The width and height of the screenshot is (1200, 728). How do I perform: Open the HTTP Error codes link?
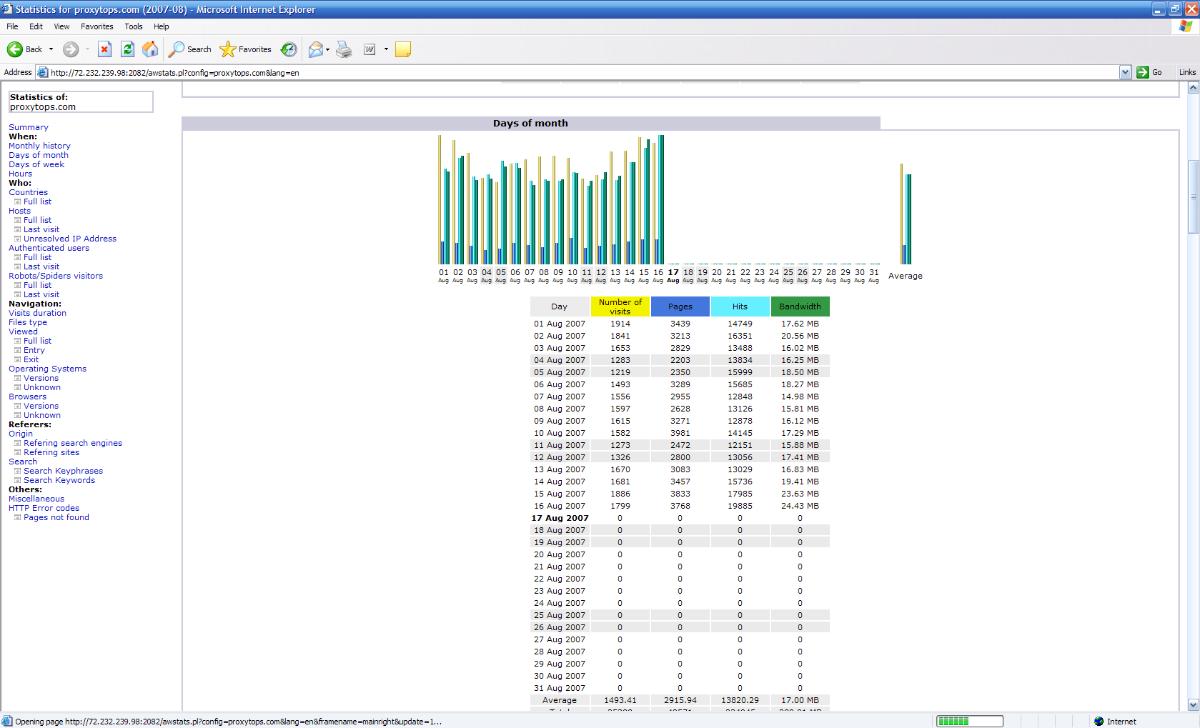(43, 508)
